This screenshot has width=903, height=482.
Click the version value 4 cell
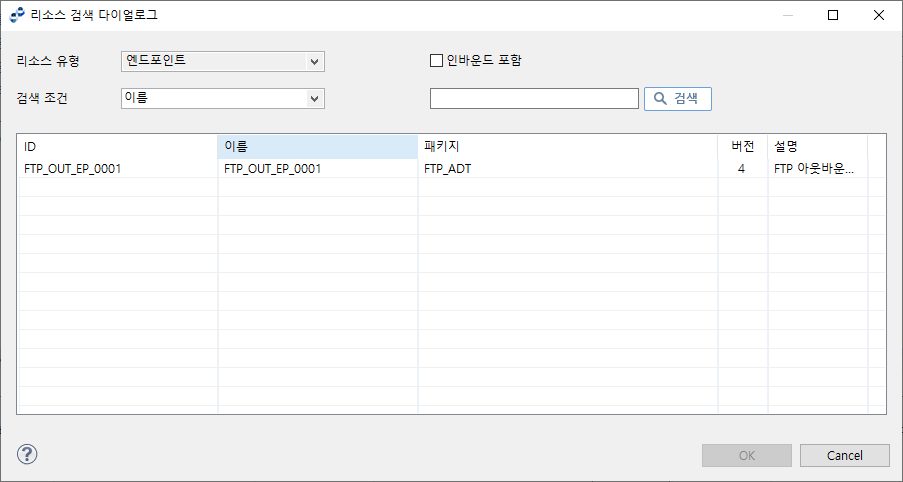click(743, 169)
